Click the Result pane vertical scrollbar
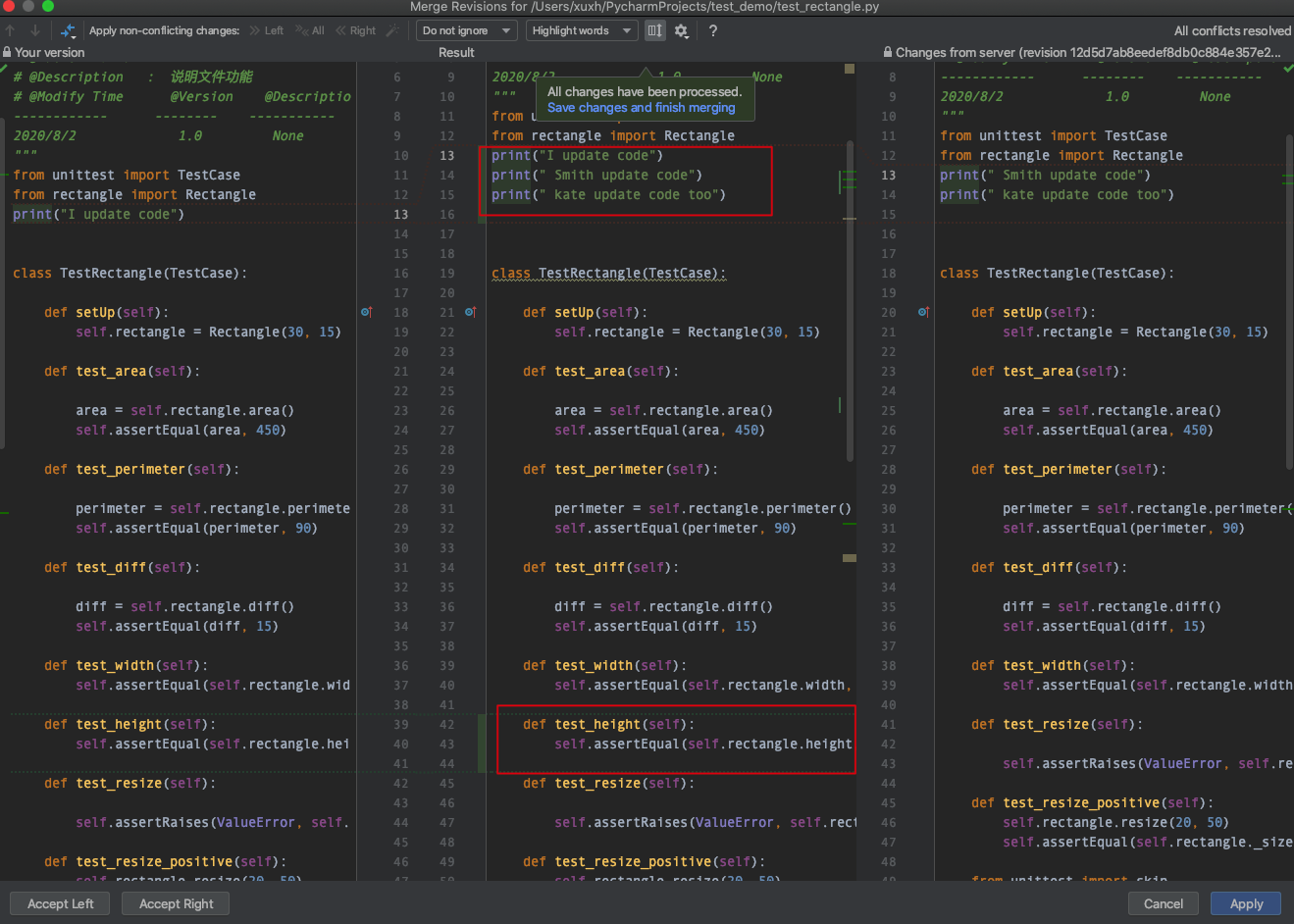 tap(850, 299)
